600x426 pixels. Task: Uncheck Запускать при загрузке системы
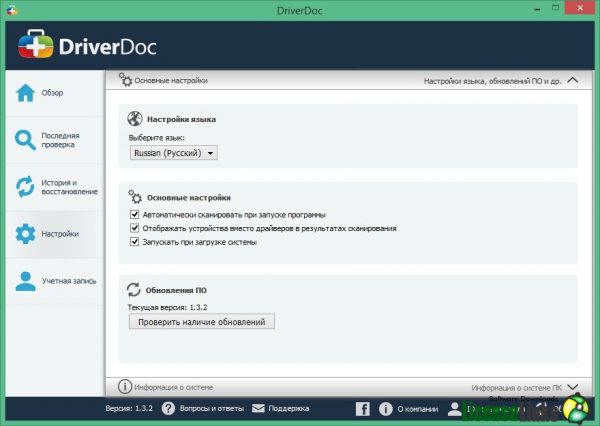pyautogui.click(x=134, y=242)
